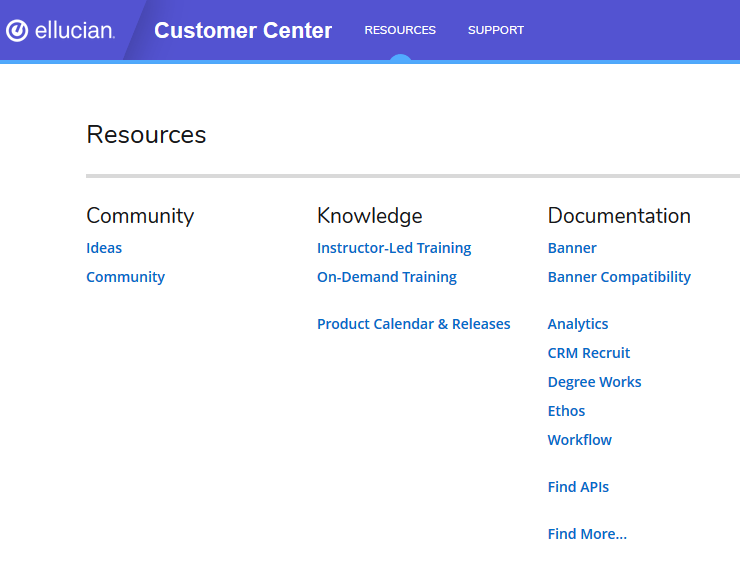The width and height of the screenshot is (740, 568).
Task: Open the Banner documentation link
Action: pyautogui.click(x=572, y=248)
